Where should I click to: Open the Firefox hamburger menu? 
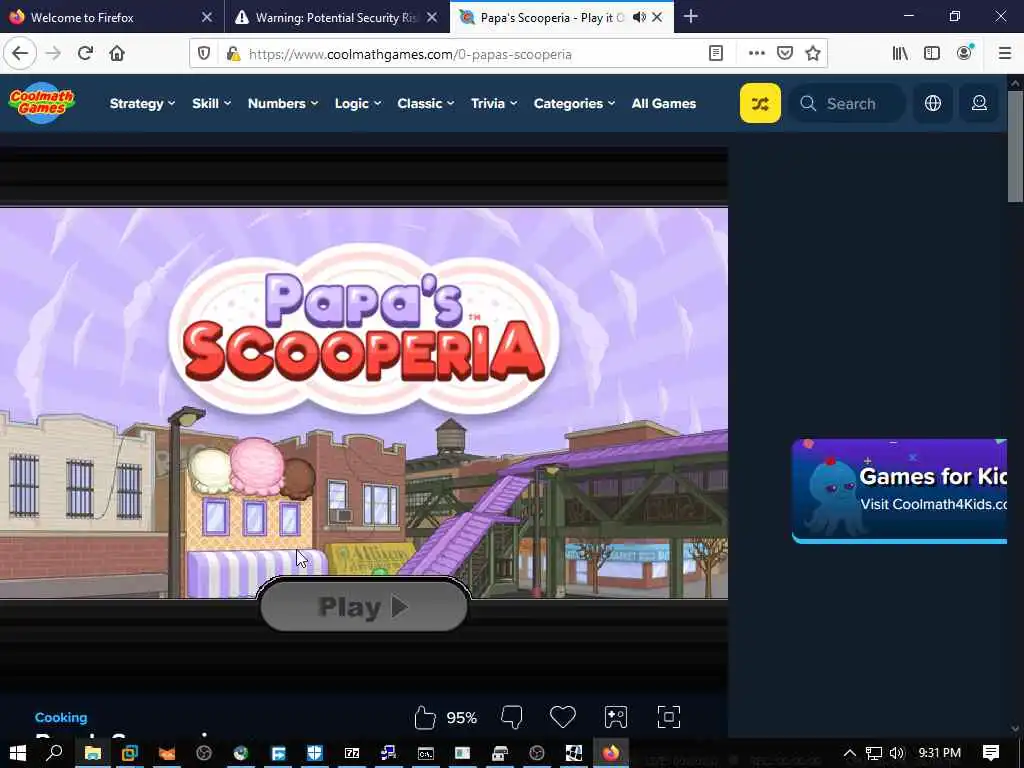(1005, 54)
